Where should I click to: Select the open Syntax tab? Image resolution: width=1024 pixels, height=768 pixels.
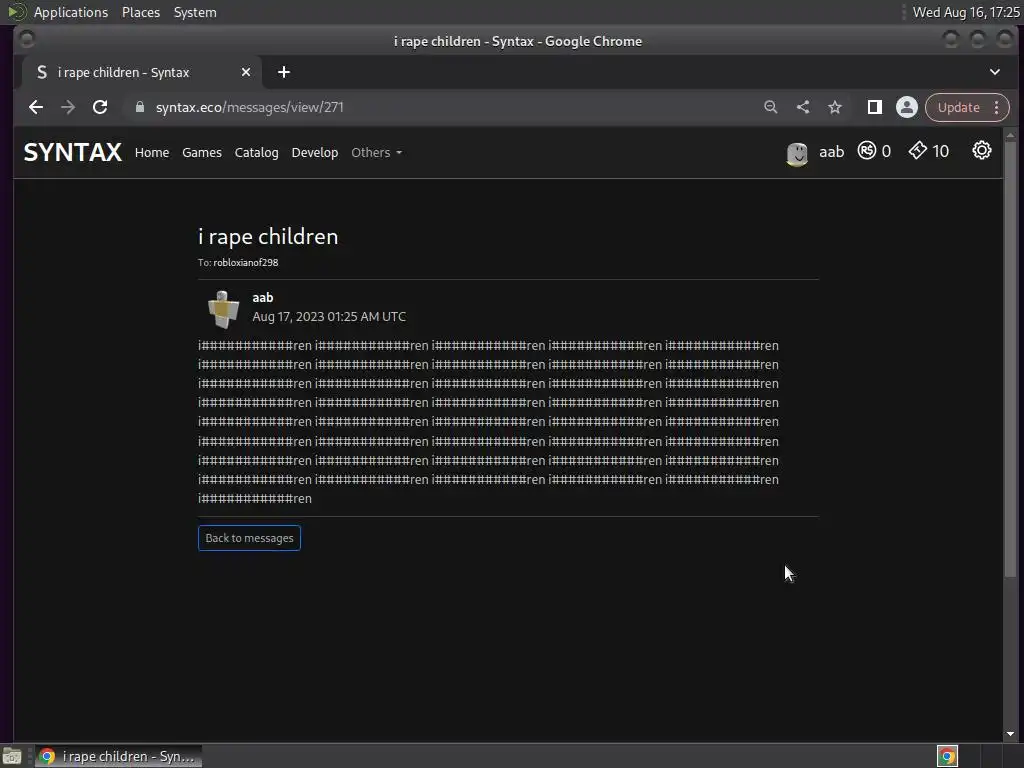(142, 72)
